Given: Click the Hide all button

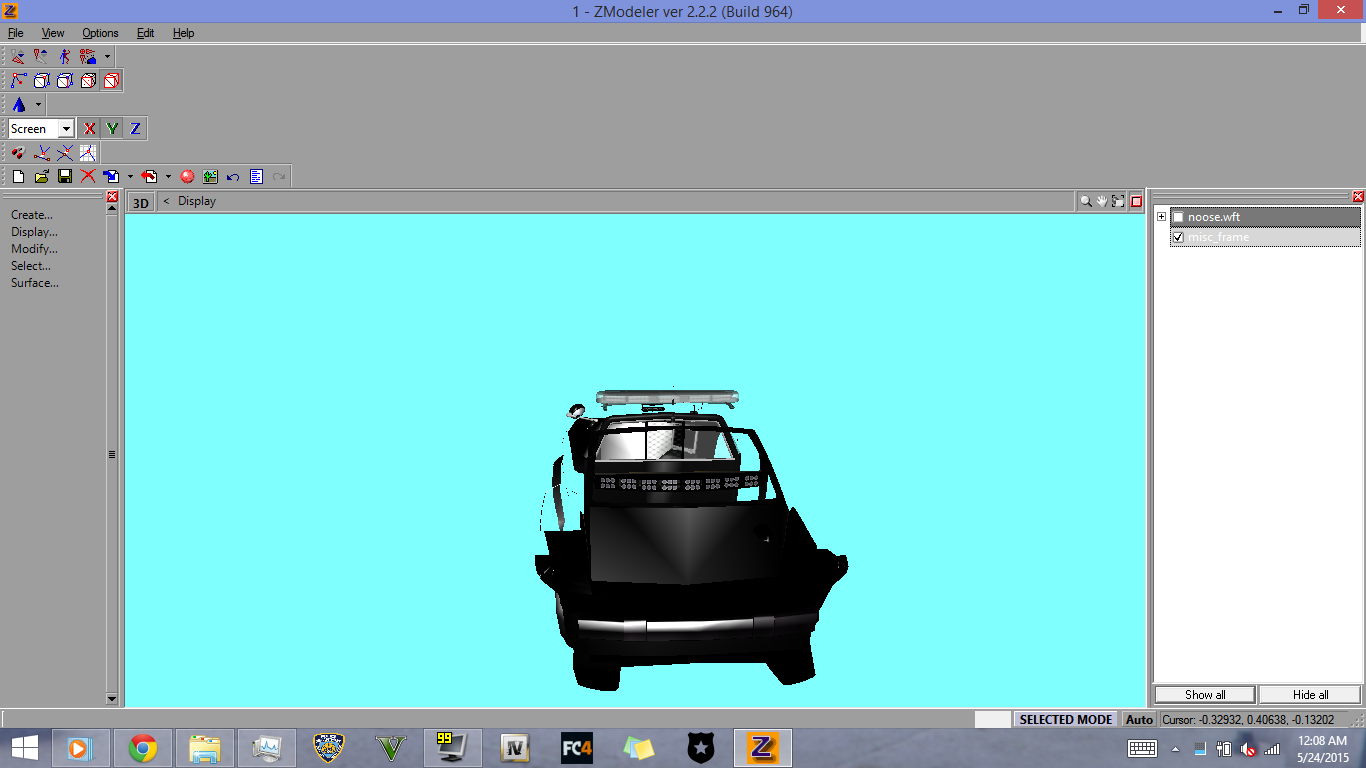Looking at the screenshot, I should [1310, 695].
